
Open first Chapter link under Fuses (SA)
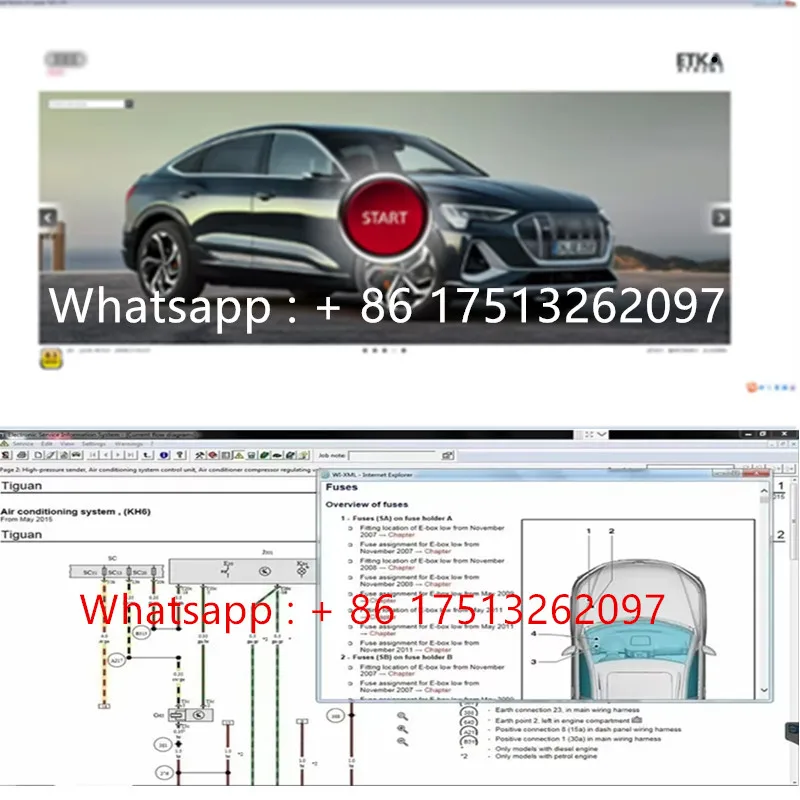pyautogui.click(x=402, y=535)
